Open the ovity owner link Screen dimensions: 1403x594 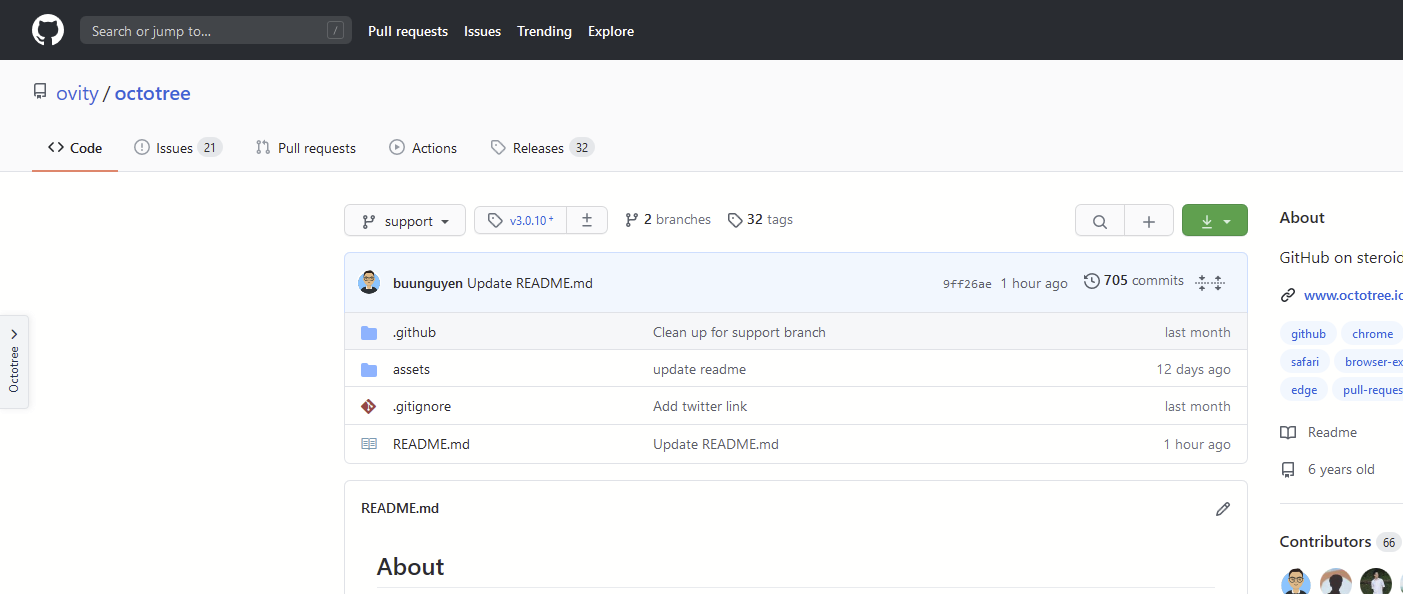(77, 93)
